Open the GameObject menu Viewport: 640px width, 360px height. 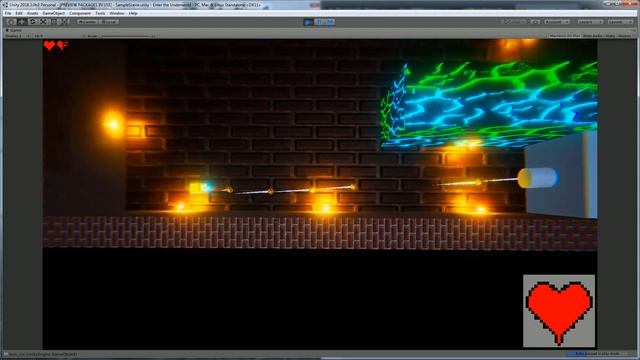[x=53, y=13]
